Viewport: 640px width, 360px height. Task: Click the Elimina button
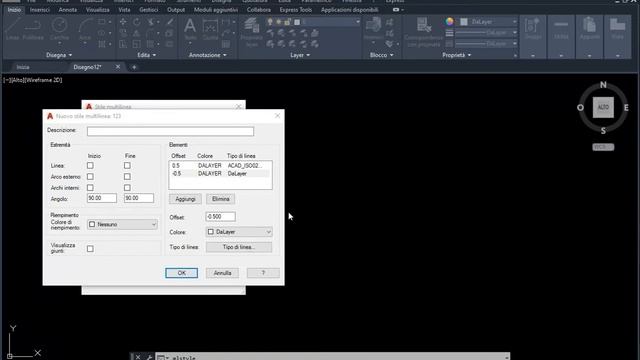coord(220,199)
